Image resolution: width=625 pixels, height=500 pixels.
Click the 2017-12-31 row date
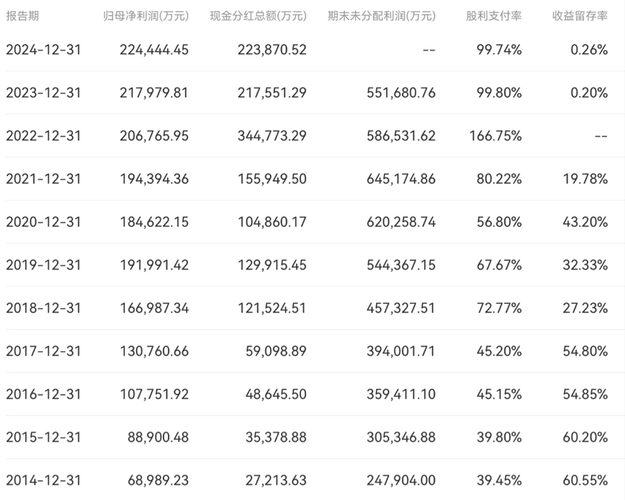[x=43, y=351]
